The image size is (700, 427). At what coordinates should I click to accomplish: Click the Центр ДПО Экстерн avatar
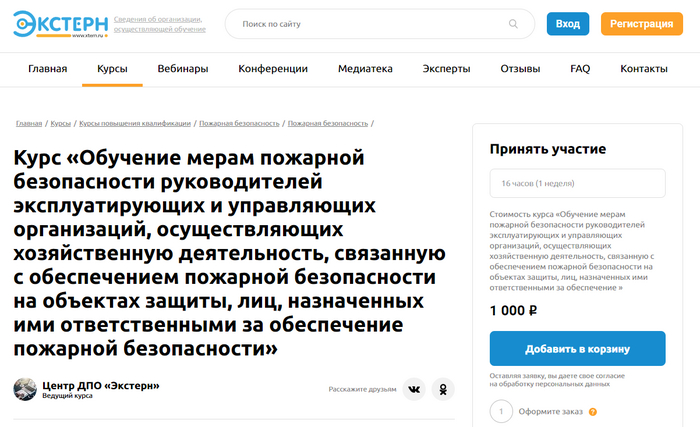(x=25, y=389)
